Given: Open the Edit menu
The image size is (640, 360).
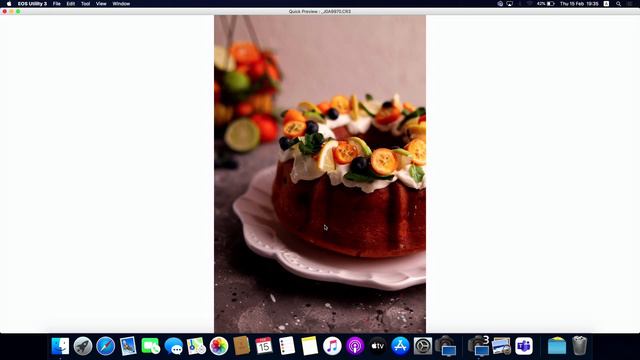Looking at the screenshot, I should [71, 4].
